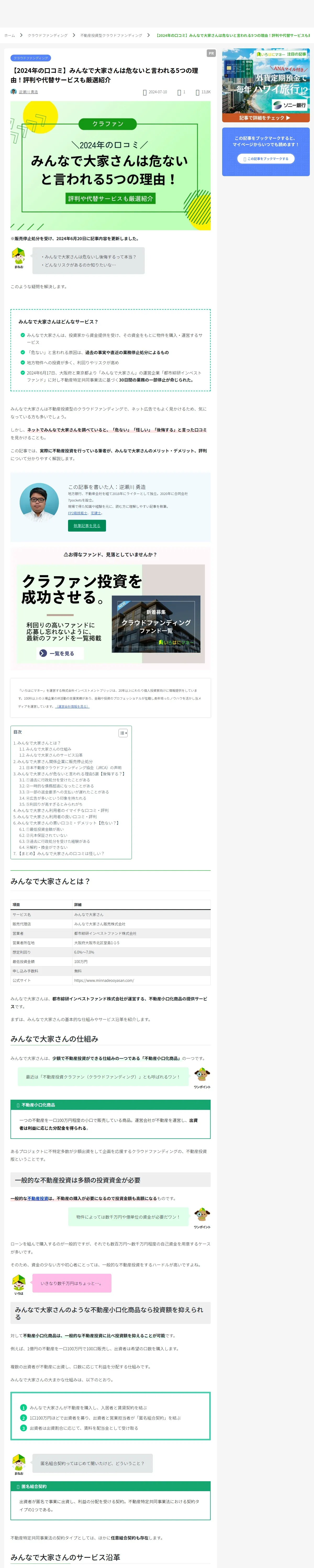Click the PR badge on the article
Image resolution: width=314 pixels, height=1568 pixels.
[211, 54]
